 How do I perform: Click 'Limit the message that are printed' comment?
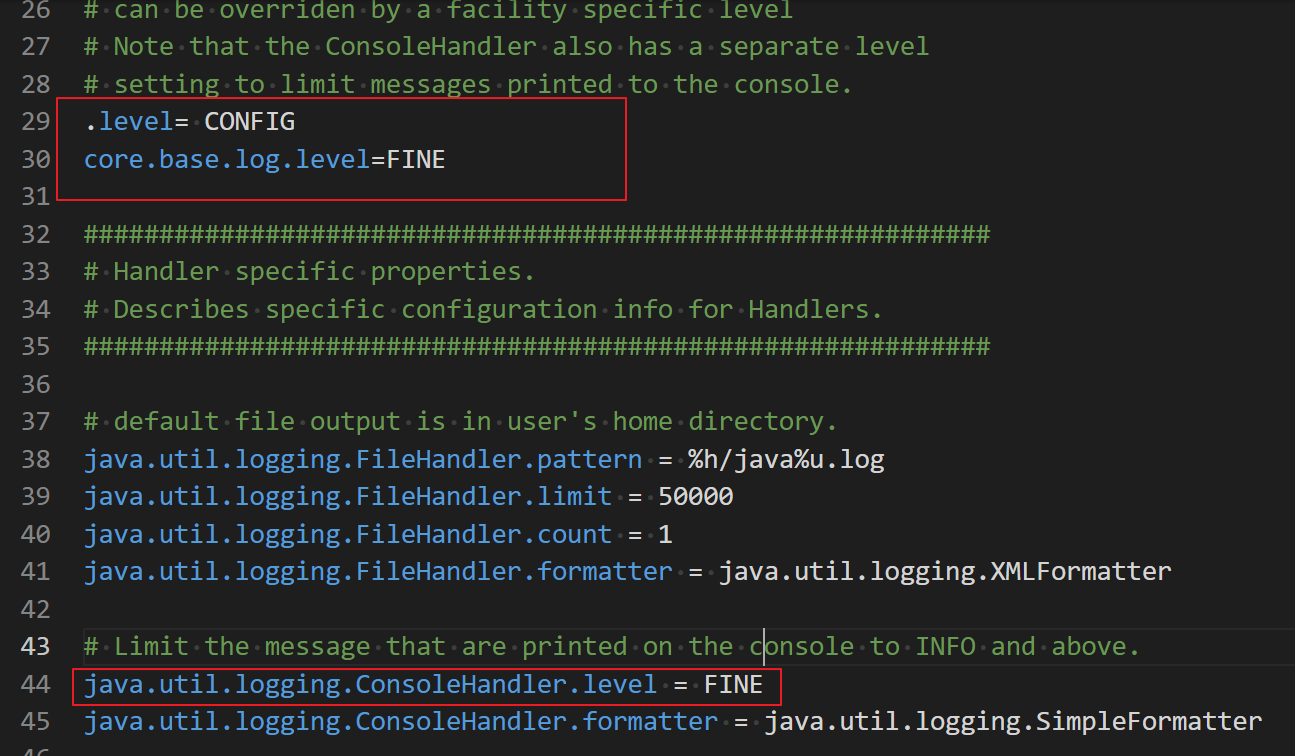coord(612,647)
